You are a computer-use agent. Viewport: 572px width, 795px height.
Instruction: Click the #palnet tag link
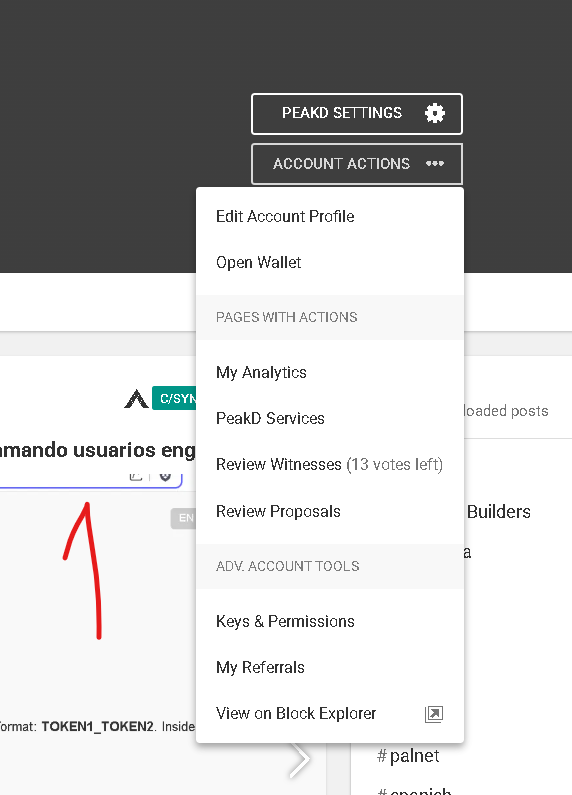click(408, 756)
